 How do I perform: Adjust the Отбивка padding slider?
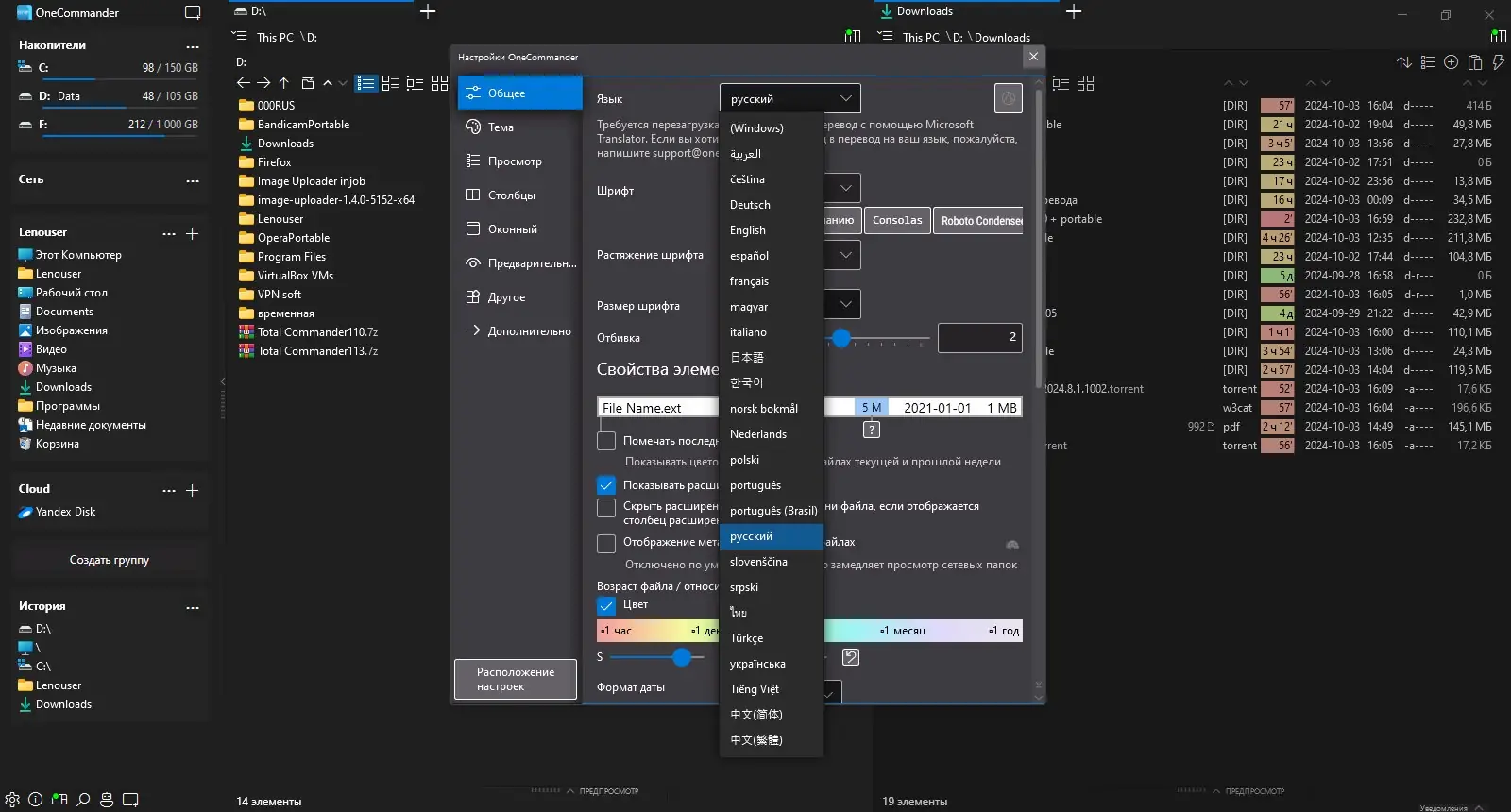(x=841, y=338)
